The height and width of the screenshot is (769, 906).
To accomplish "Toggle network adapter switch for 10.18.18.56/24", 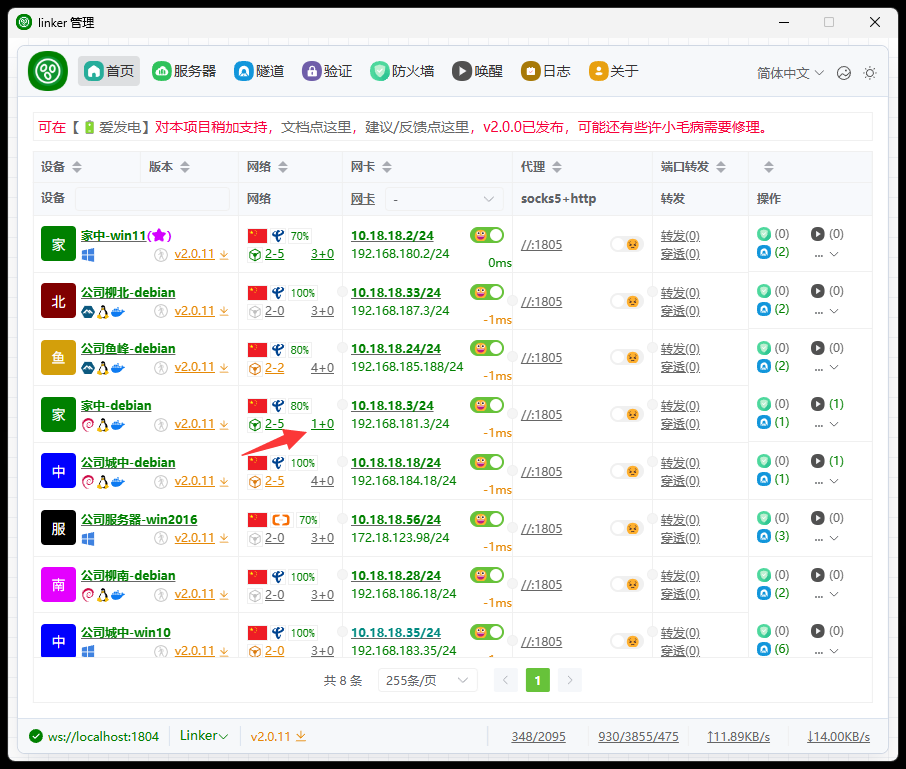I will (x=487, y=519).
